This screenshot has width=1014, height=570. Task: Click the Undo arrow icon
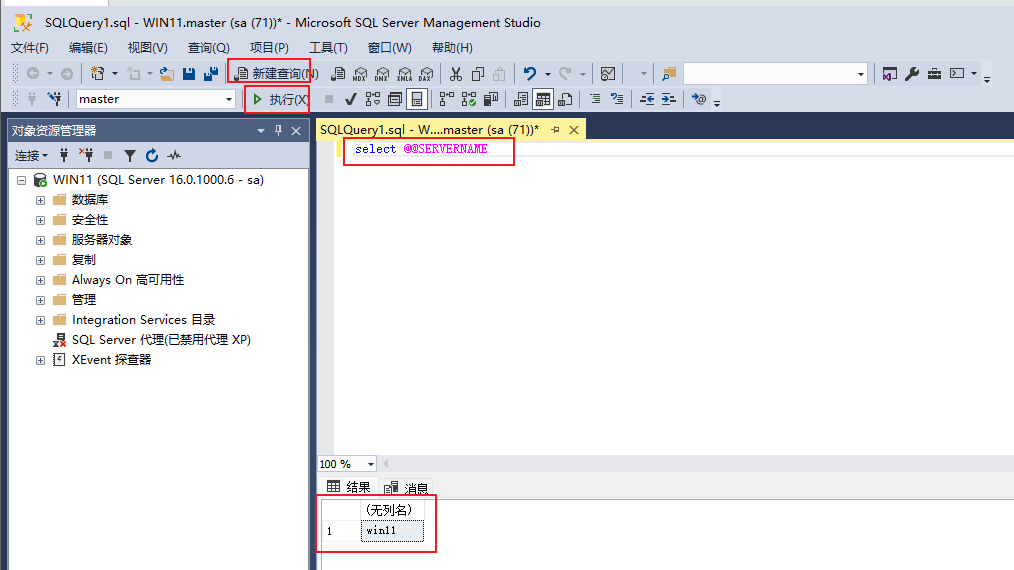coord(530,74)
